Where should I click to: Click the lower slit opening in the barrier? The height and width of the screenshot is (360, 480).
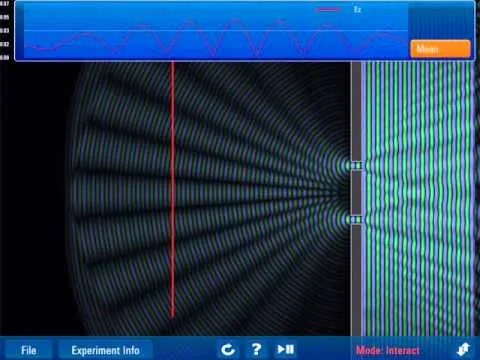356,220
